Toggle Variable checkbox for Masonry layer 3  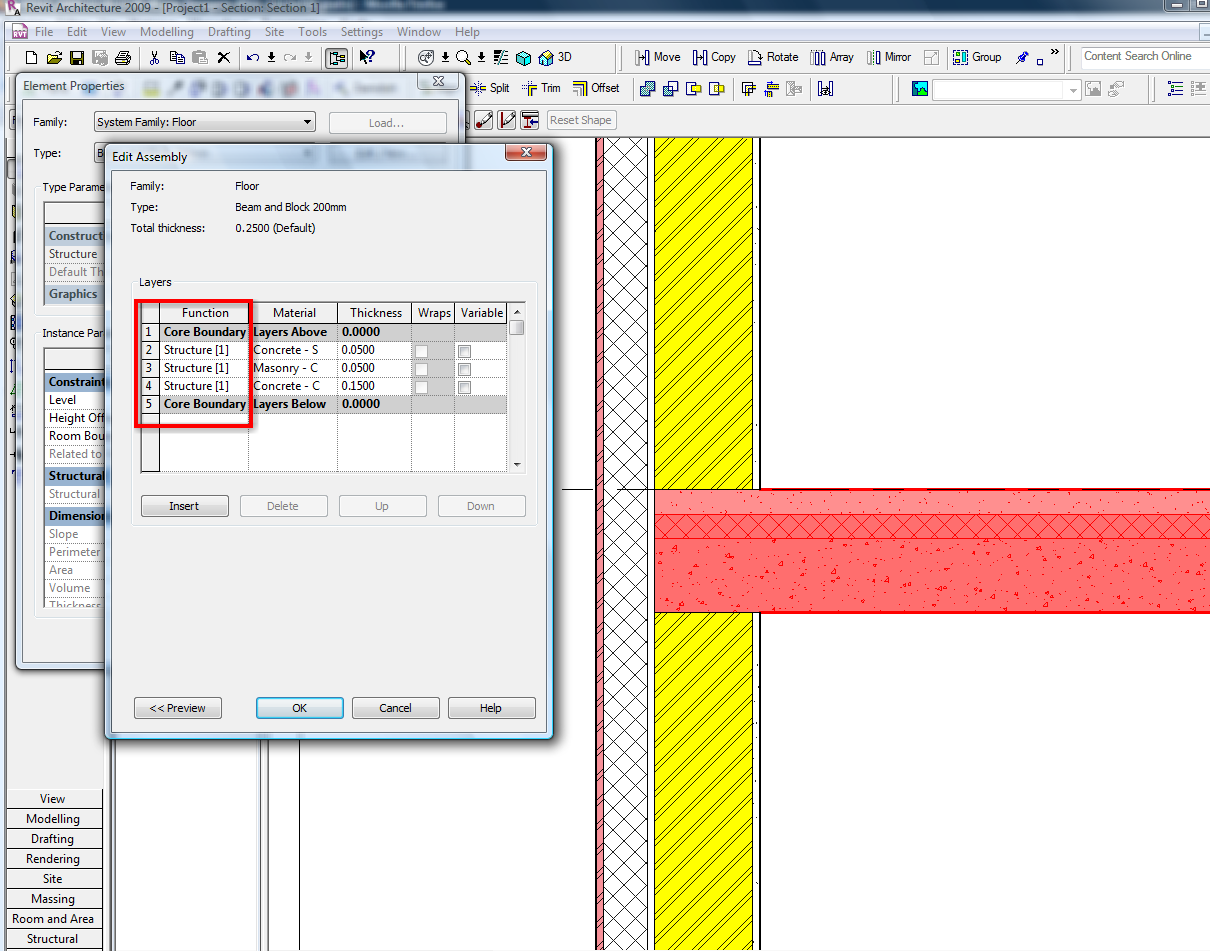464,369
